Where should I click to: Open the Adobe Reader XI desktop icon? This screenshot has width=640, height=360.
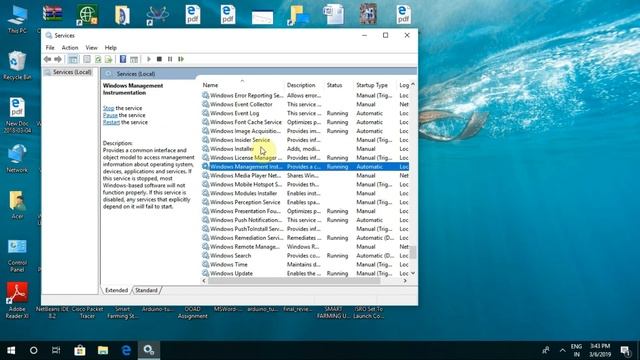[17, 300]
